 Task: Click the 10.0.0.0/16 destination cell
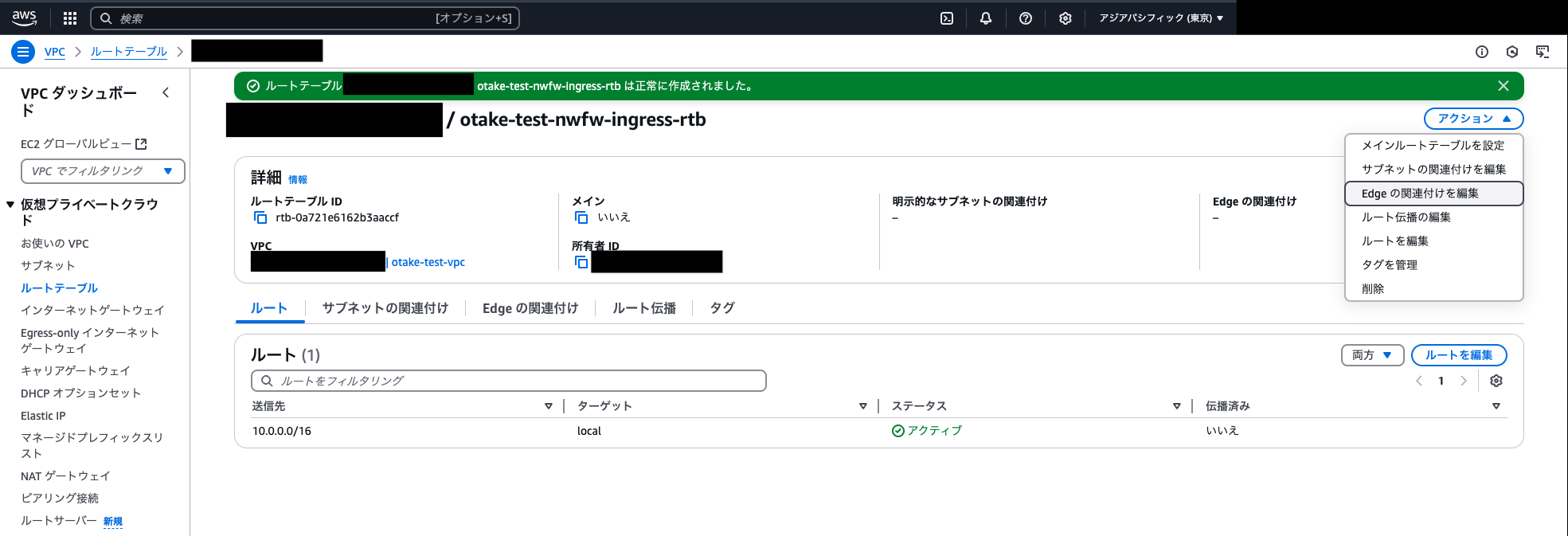tap(282, 431)
